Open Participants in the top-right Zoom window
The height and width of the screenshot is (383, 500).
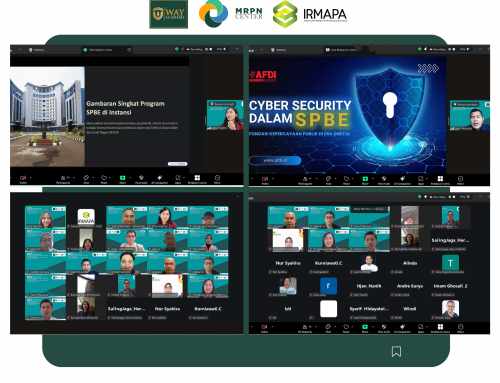tap(305, 180)
